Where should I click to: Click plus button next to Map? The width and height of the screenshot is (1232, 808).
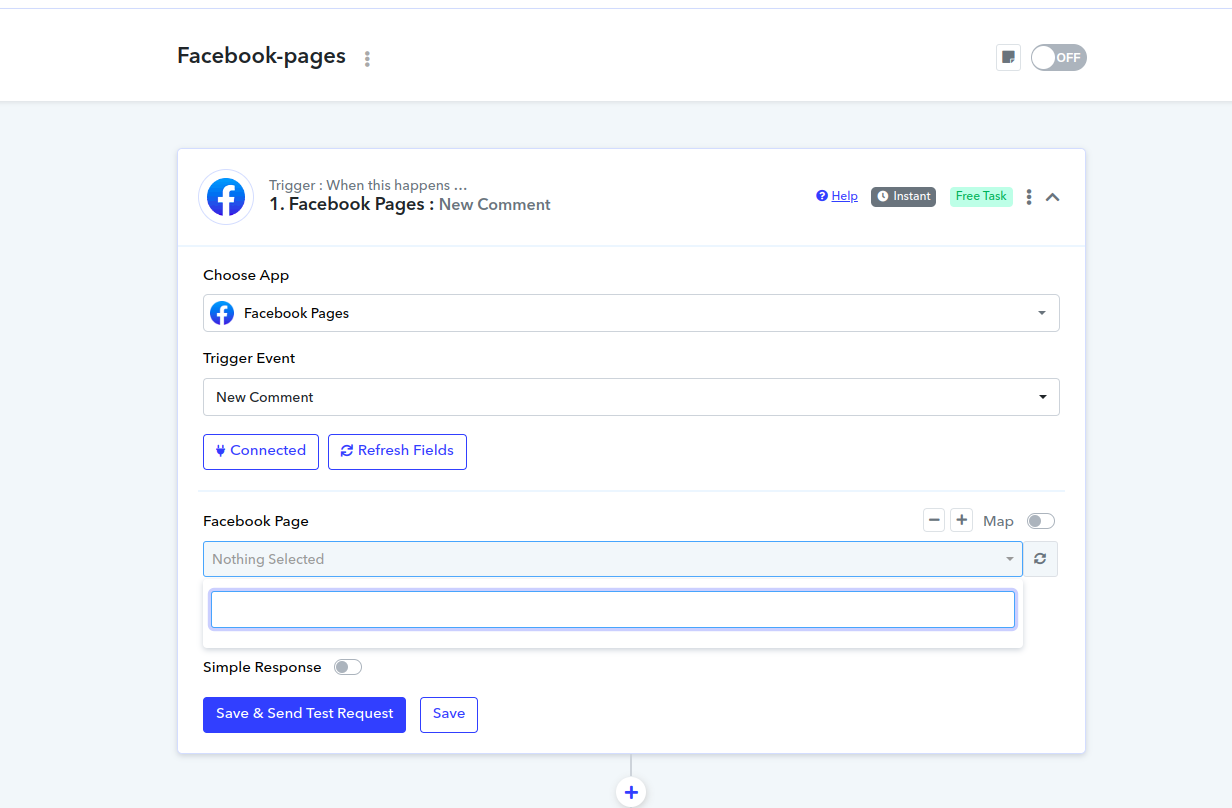961,520
